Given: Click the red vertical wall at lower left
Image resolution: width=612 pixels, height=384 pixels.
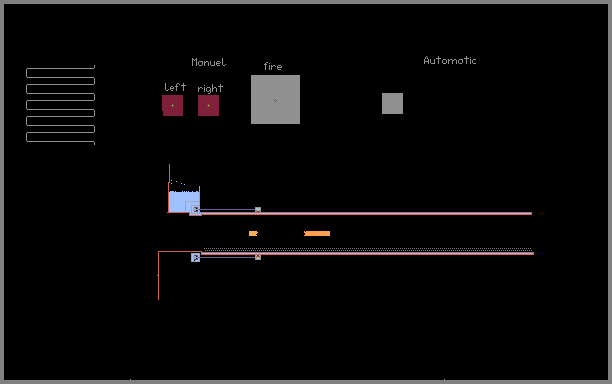Looking at the screenshot, I should (158, 276).
